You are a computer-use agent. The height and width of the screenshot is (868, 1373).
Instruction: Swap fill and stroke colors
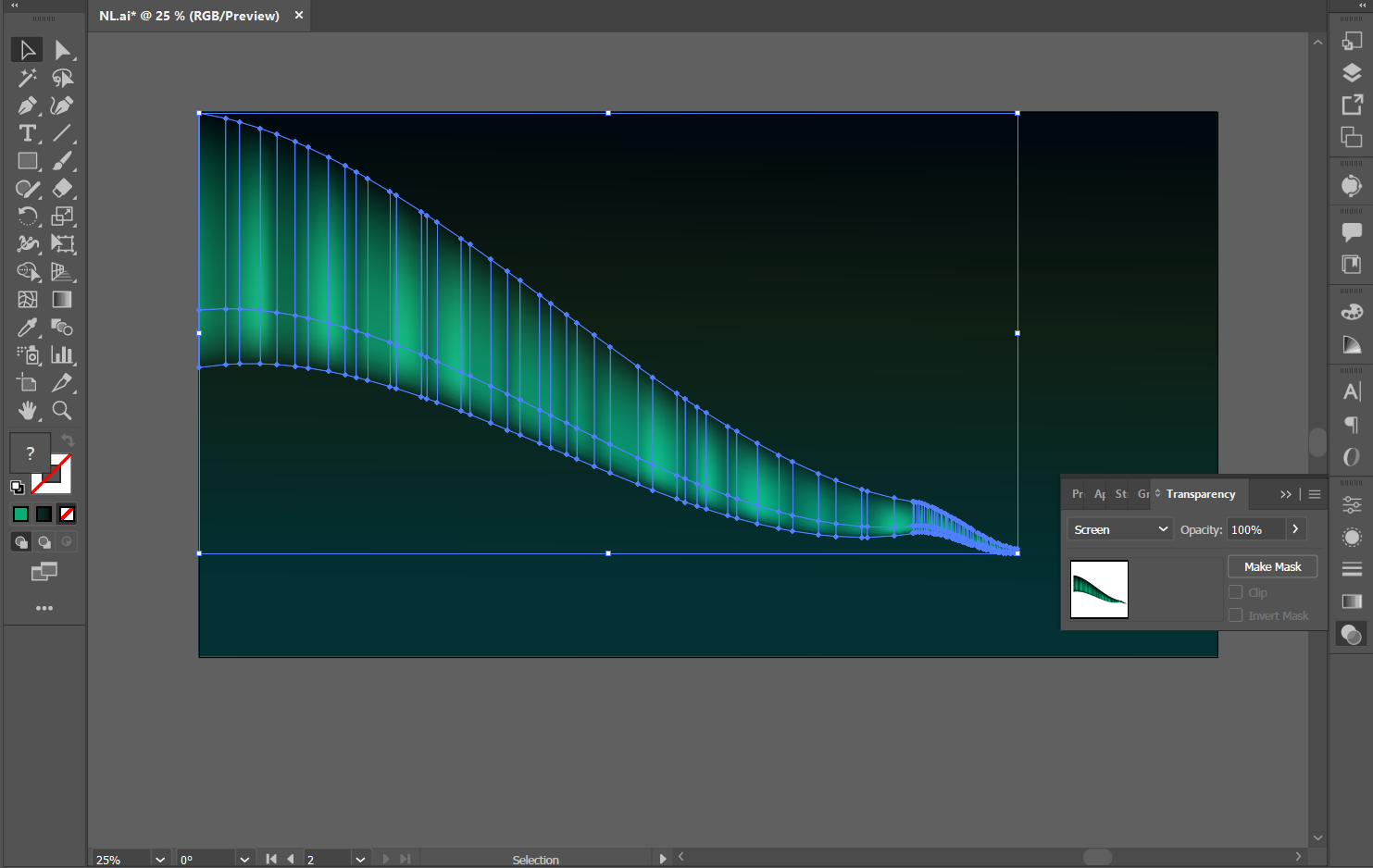[68, 440]
